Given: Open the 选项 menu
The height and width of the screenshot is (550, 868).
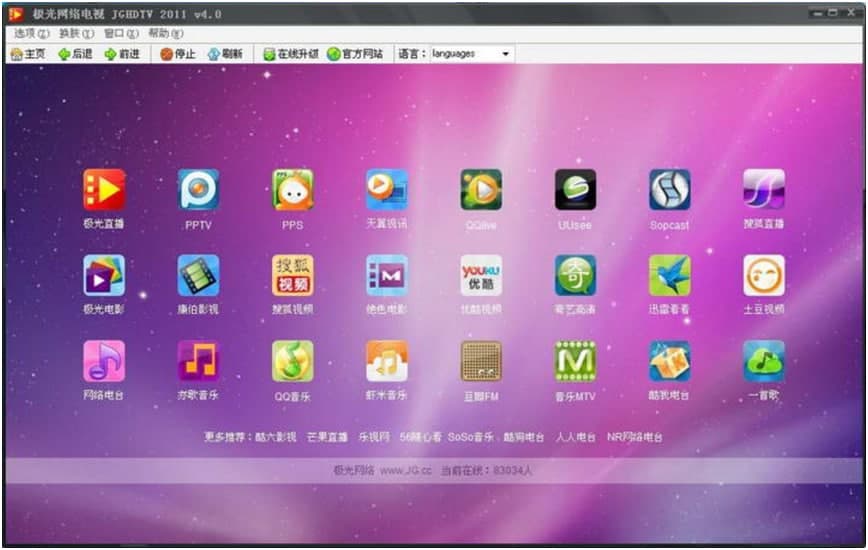Looking at the screenshot, I should [x=32, y=34].
